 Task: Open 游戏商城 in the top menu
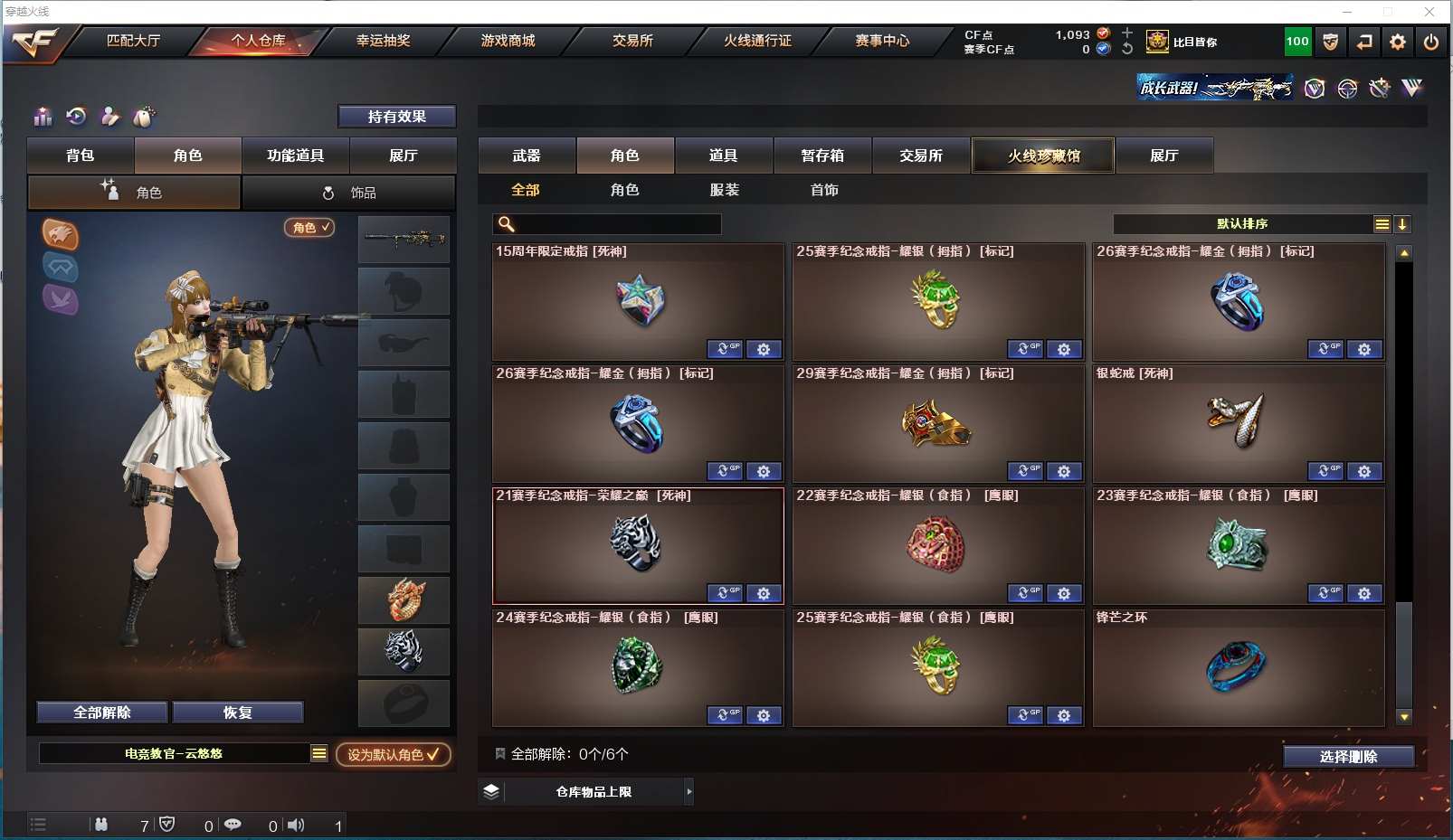(508, 41)
